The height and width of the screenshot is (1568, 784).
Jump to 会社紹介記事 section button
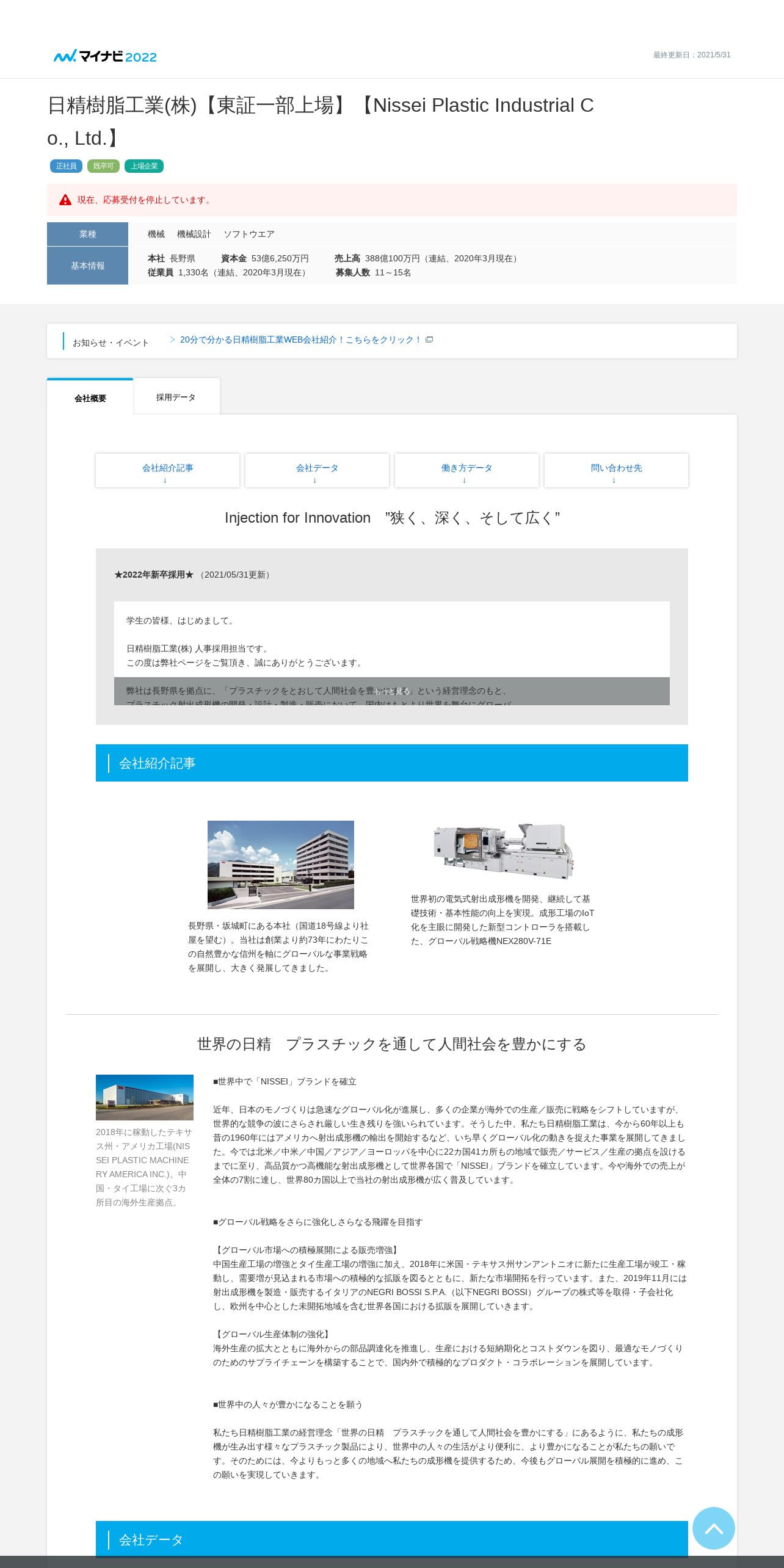click(167, 470)
